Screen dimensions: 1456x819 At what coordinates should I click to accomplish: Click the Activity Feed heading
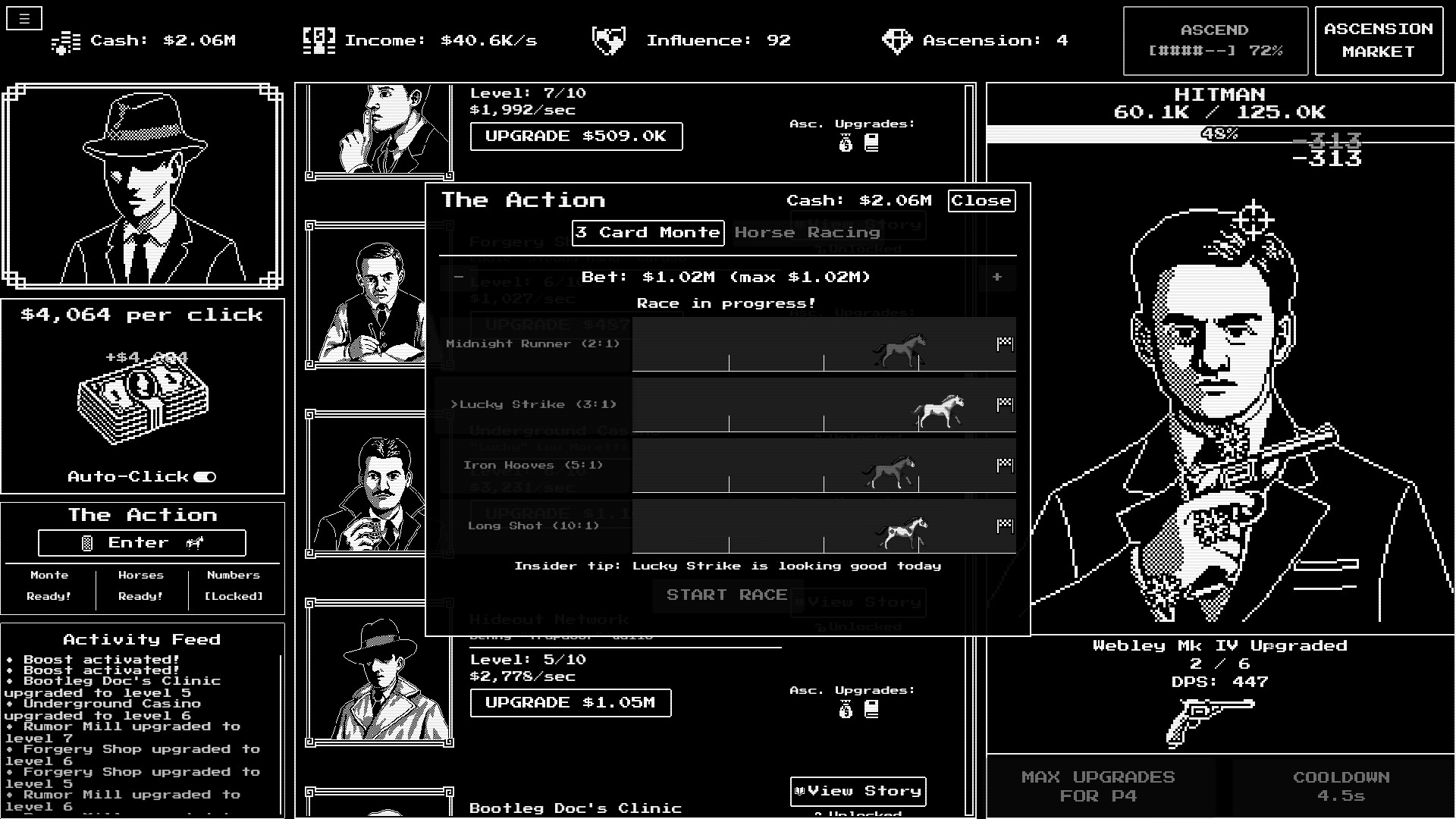[x=142, y=640]
